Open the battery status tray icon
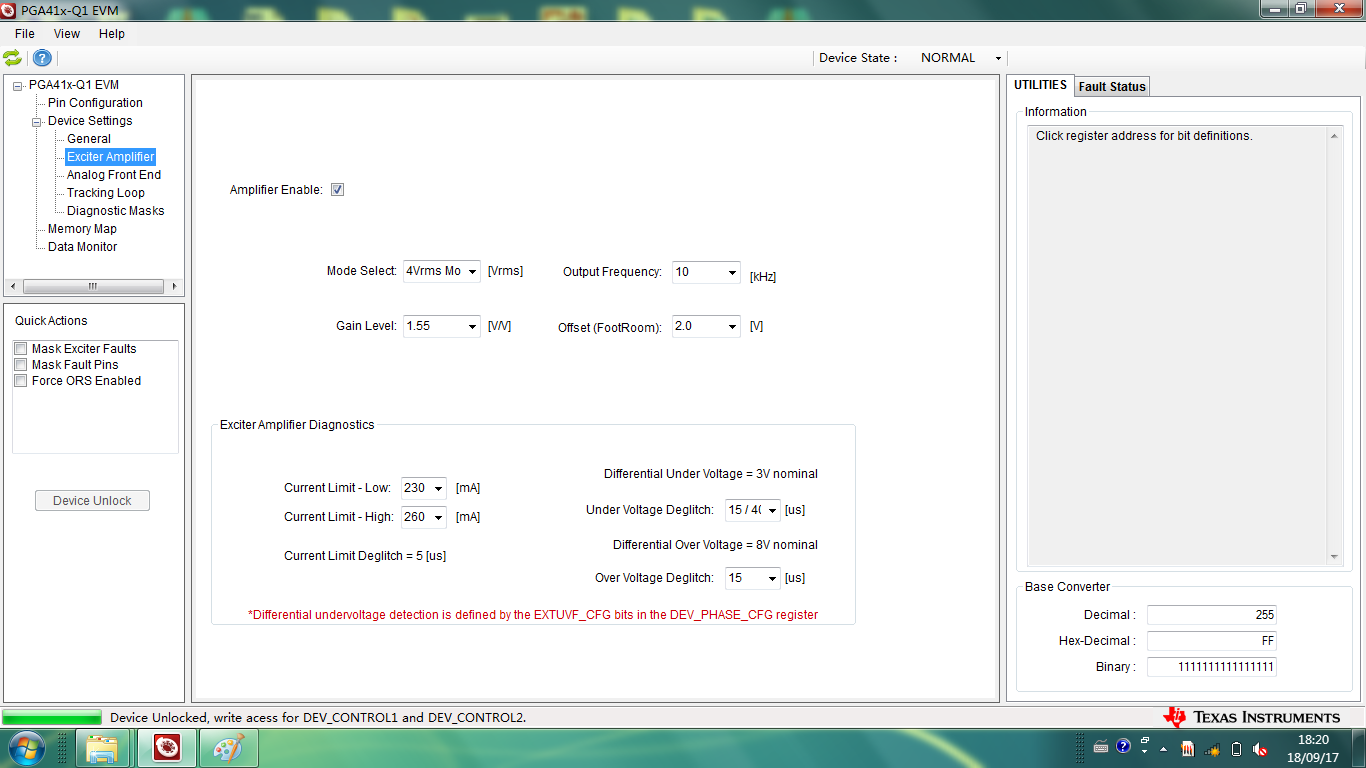The height and width of the screenshot is (768, 1366). [x=1237, y=748]
